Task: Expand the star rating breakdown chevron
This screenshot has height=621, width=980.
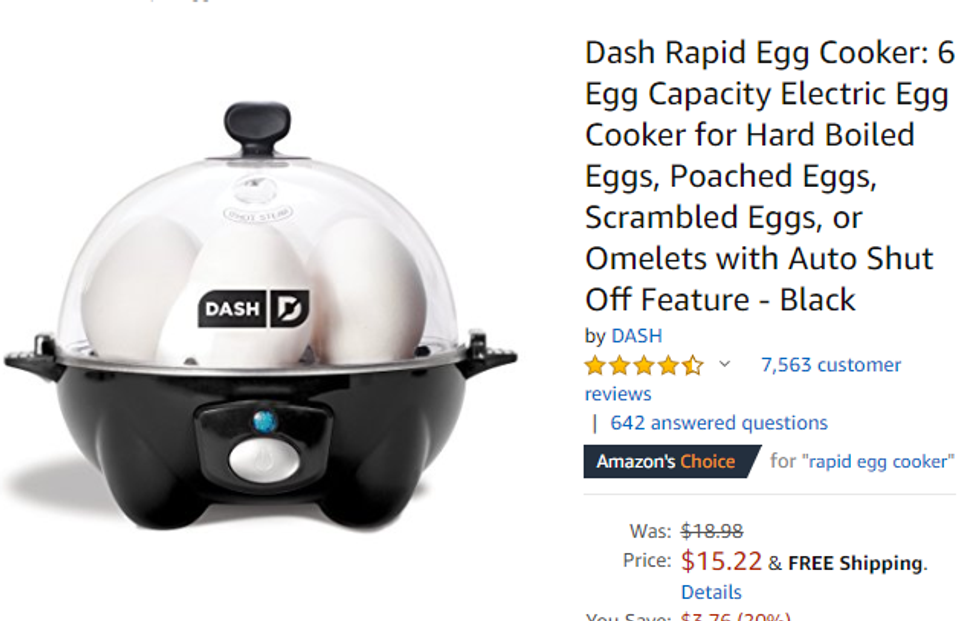Action: 724,364
